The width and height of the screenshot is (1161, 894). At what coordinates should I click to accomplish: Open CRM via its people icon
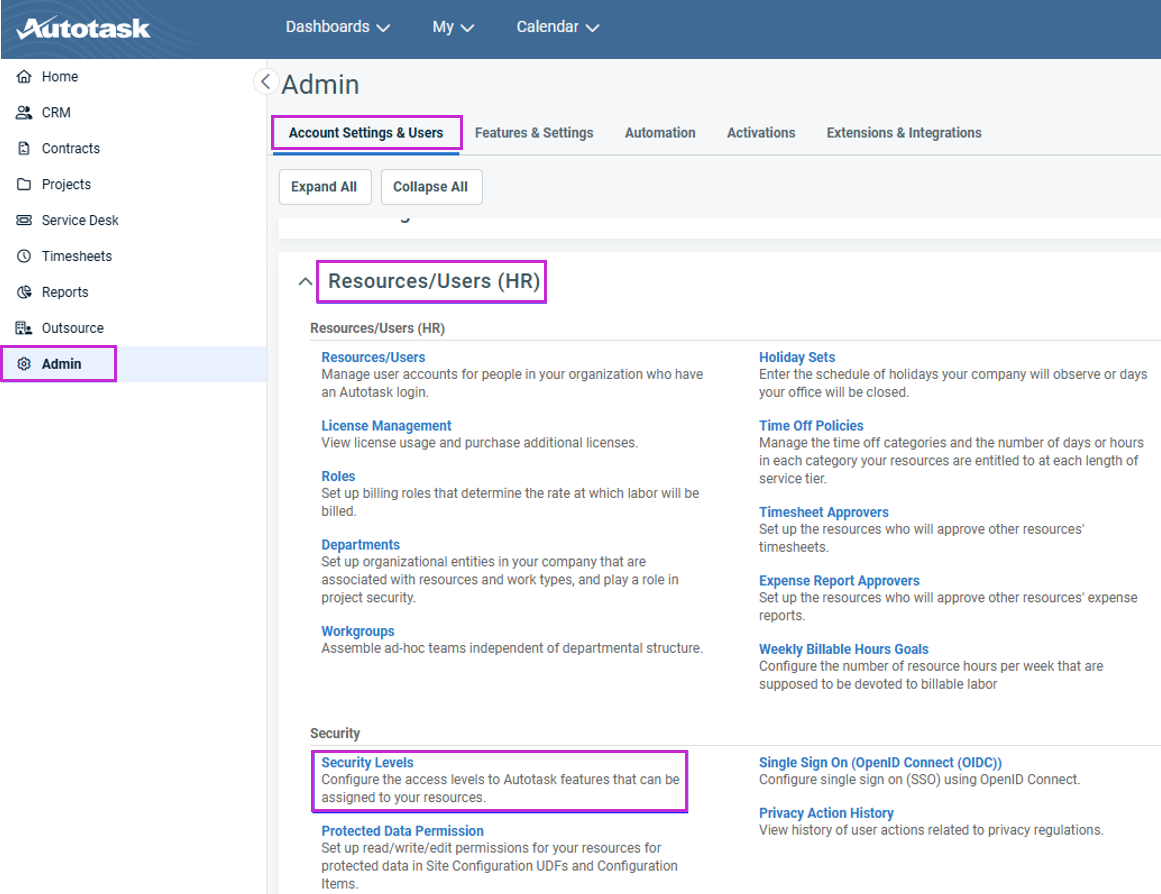pyautogui.click(x=24, y=113)
